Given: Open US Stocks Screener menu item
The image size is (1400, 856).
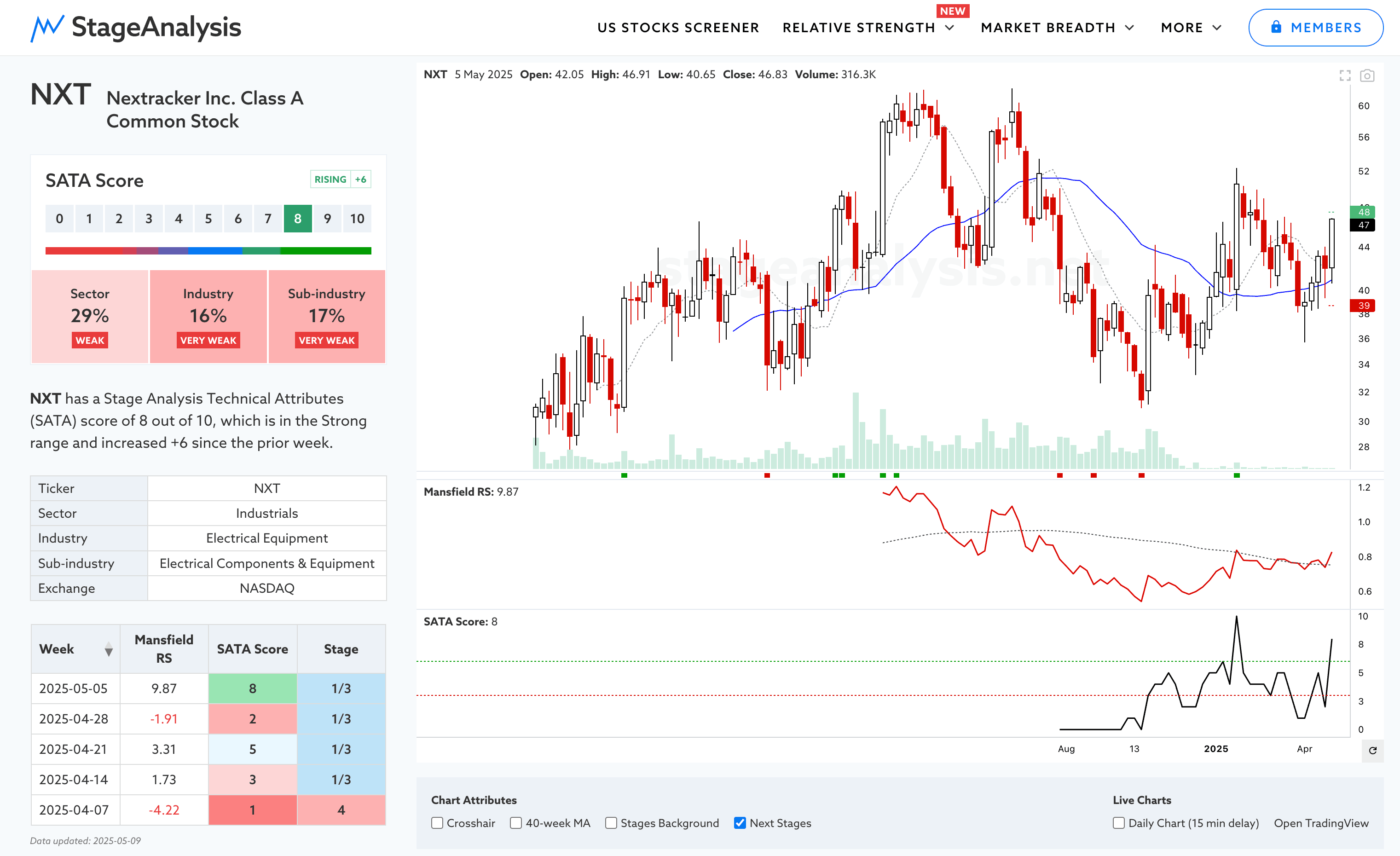Looking at the screenshot, I should [678, 28].
